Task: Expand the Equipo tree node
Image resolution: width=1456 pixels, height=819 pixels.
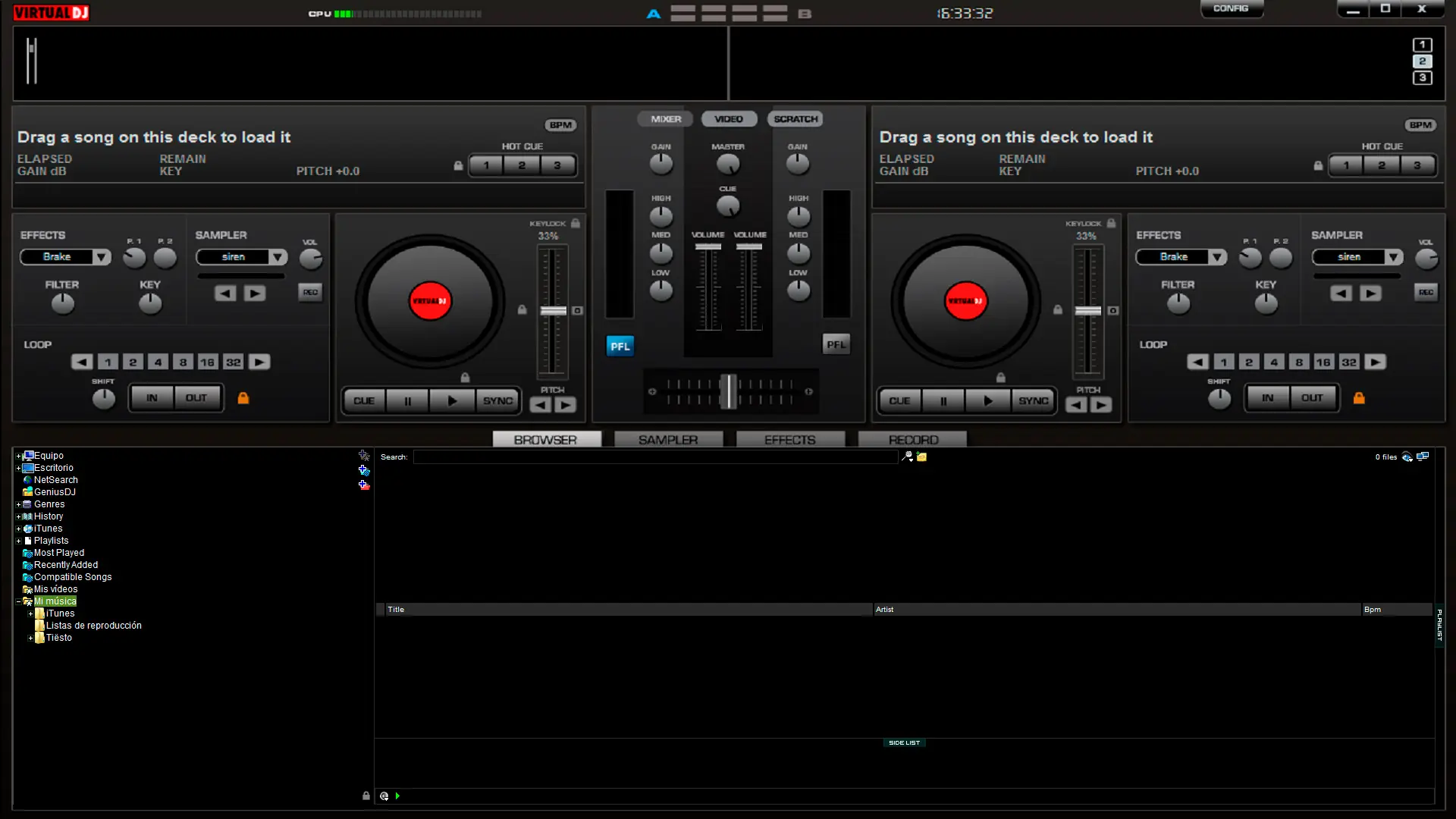Action: (18, 456)
